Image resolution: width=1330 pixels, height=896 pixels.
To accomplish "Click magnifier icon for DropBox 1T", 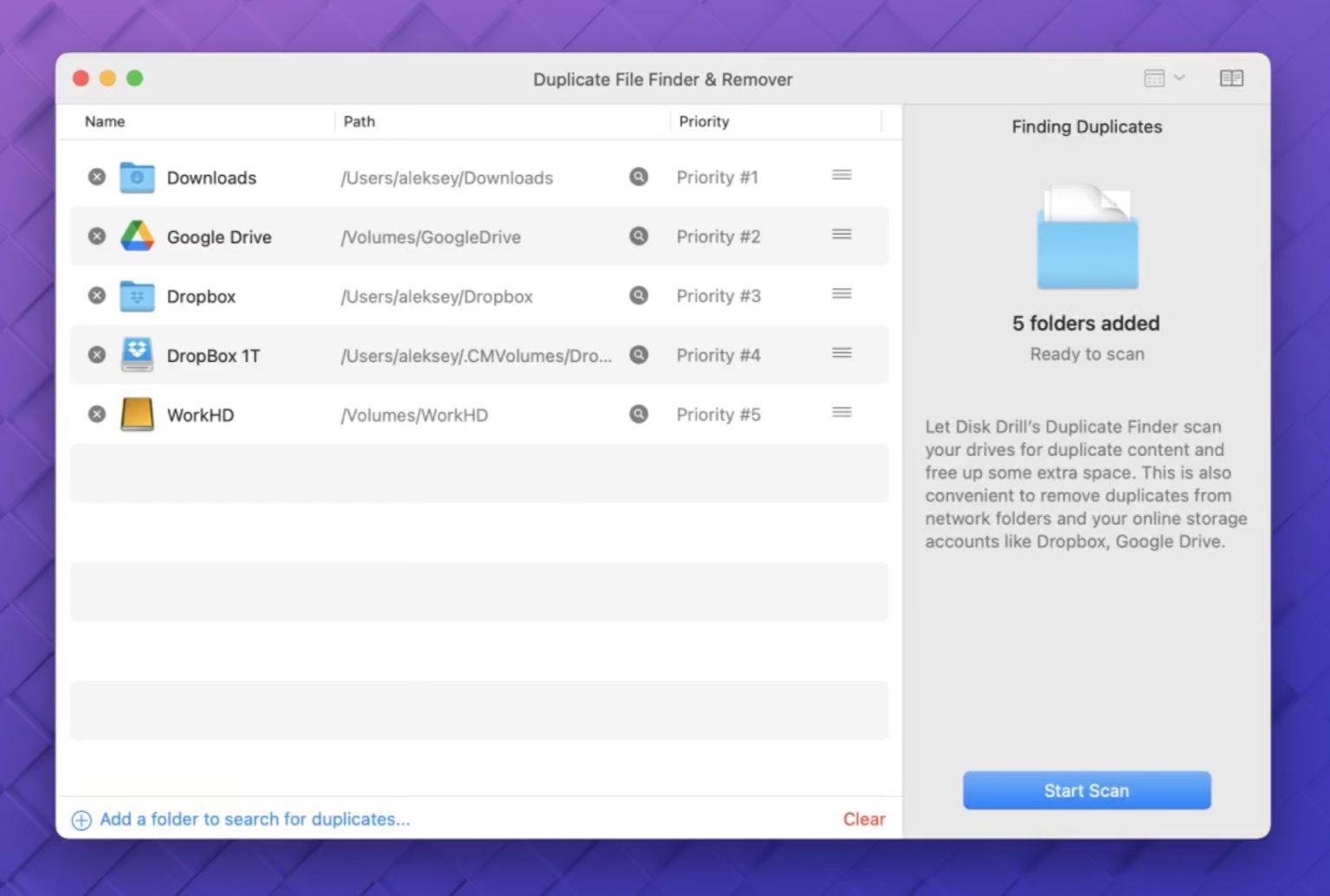I will tap(639, 355).
